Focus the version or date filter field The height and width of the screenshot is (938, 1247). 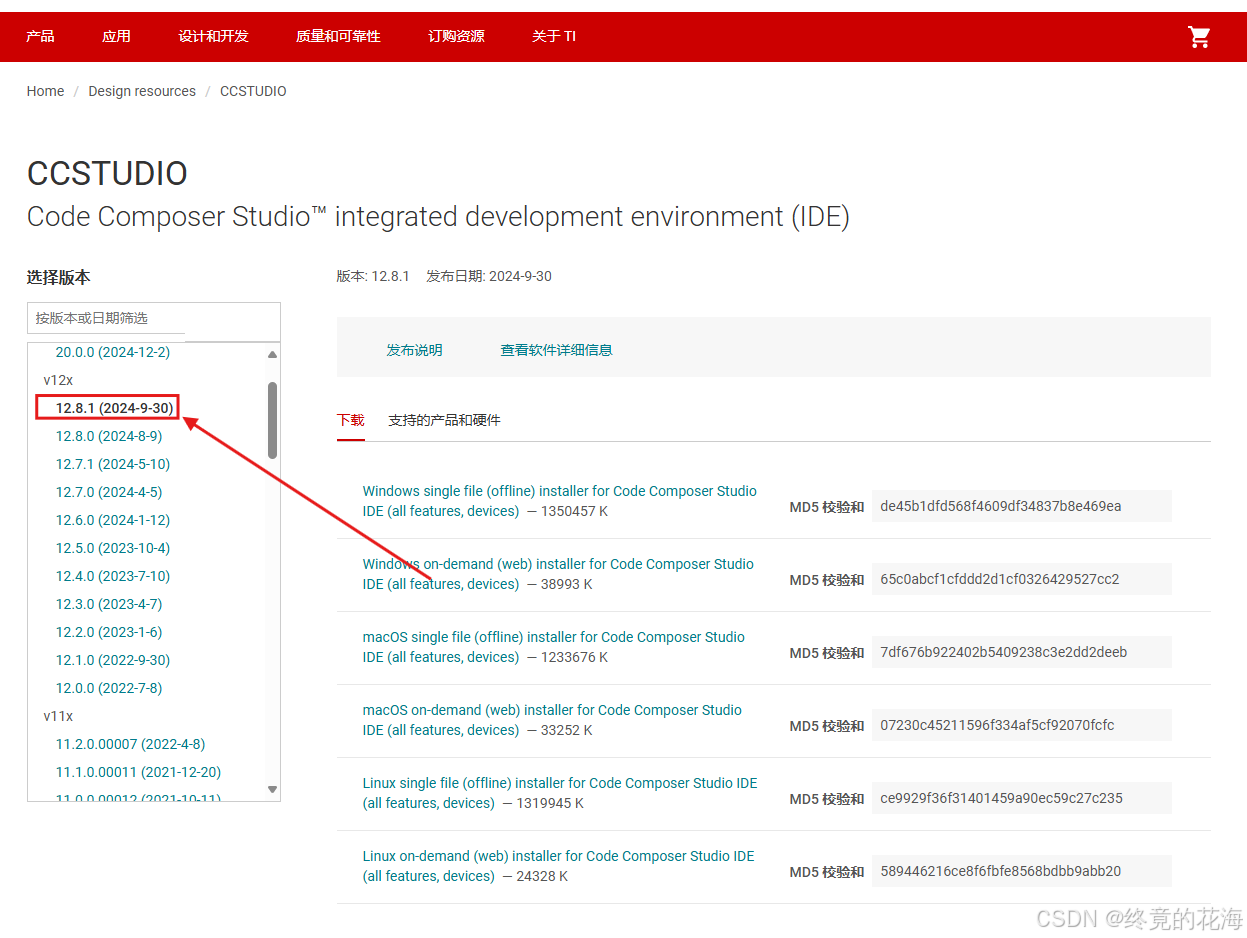point(153,318)
